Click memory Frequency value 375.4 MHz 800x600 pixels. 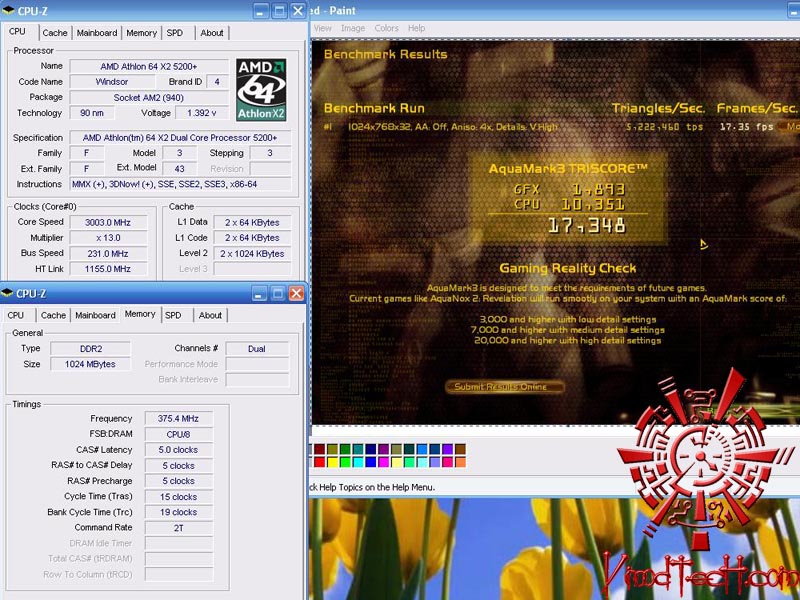point(179,419)
